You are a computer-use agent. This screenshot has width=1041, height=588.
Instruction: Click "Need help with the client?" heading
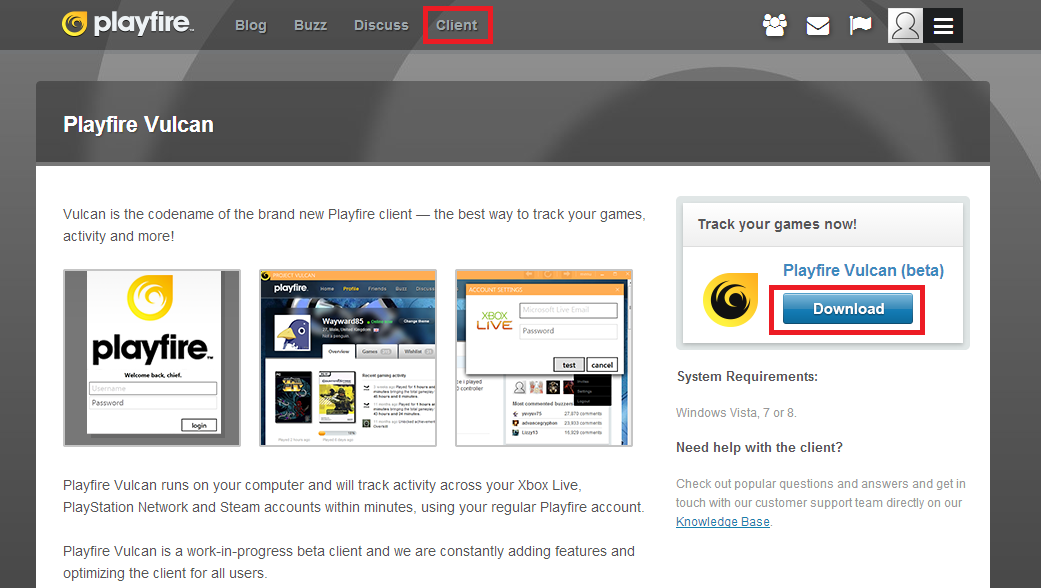click(759, 447)
